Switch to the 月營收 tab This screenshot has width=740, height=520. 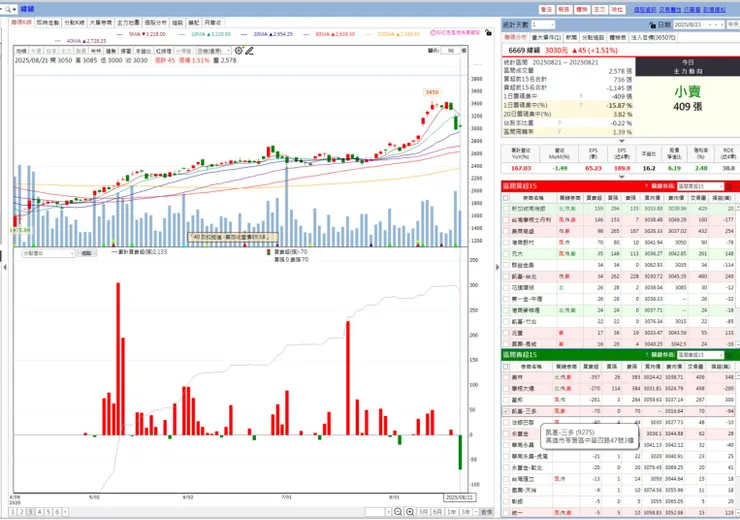[213, 23]
